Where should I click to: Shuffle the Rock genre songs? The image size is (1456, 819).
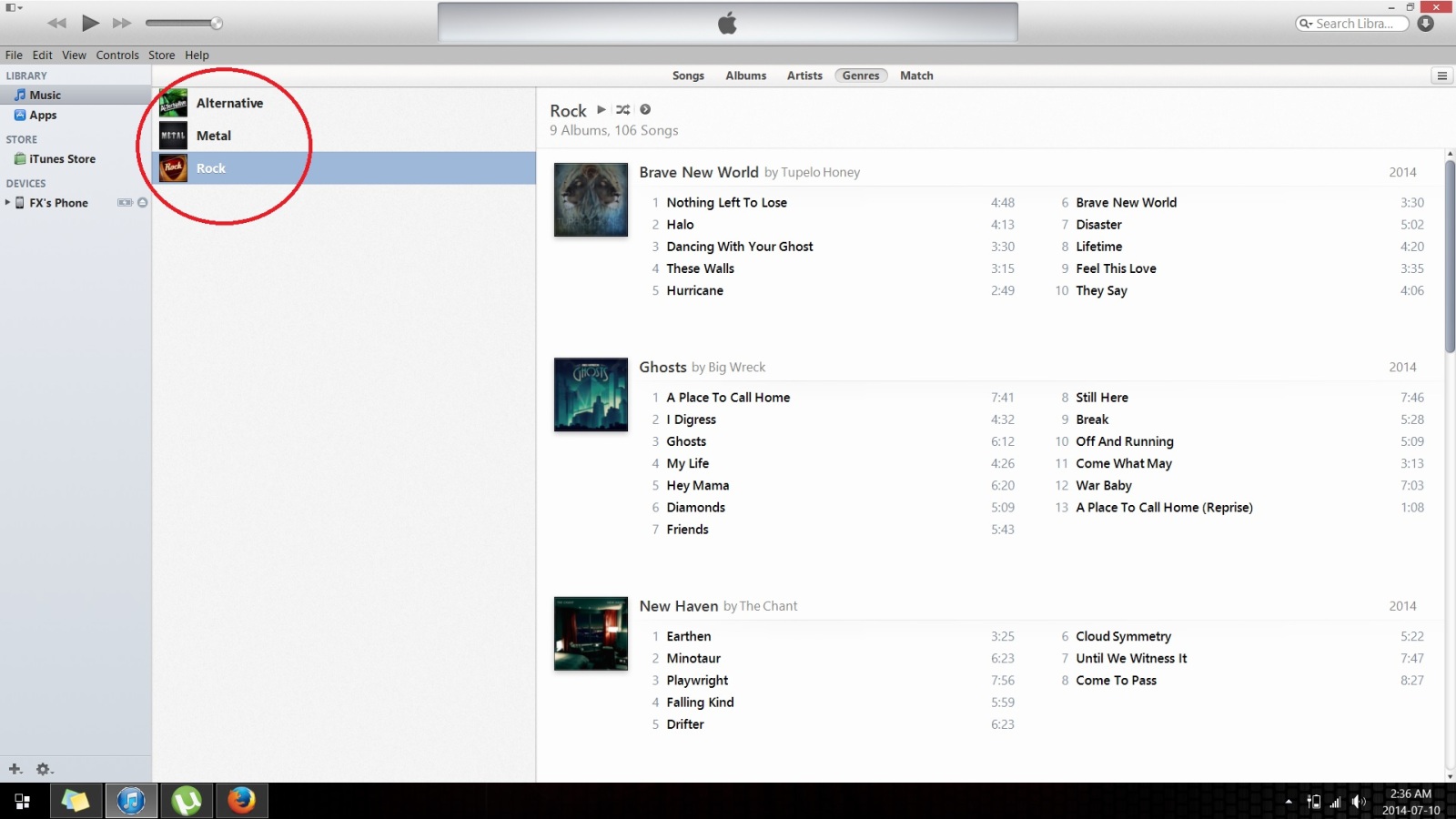tap(622, 109)
